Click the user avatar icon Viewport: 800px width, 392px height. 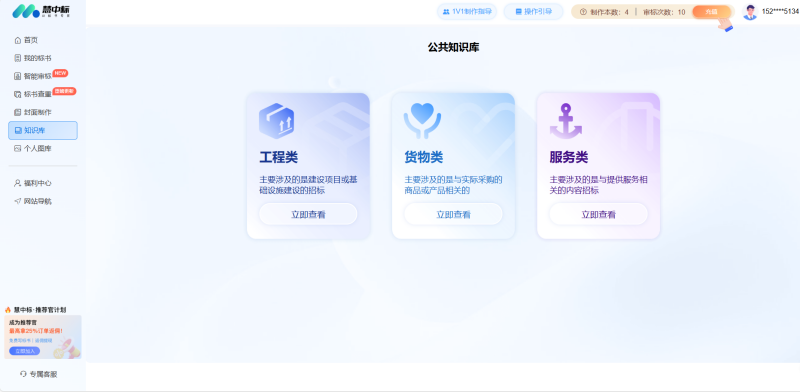pos(750,12)
